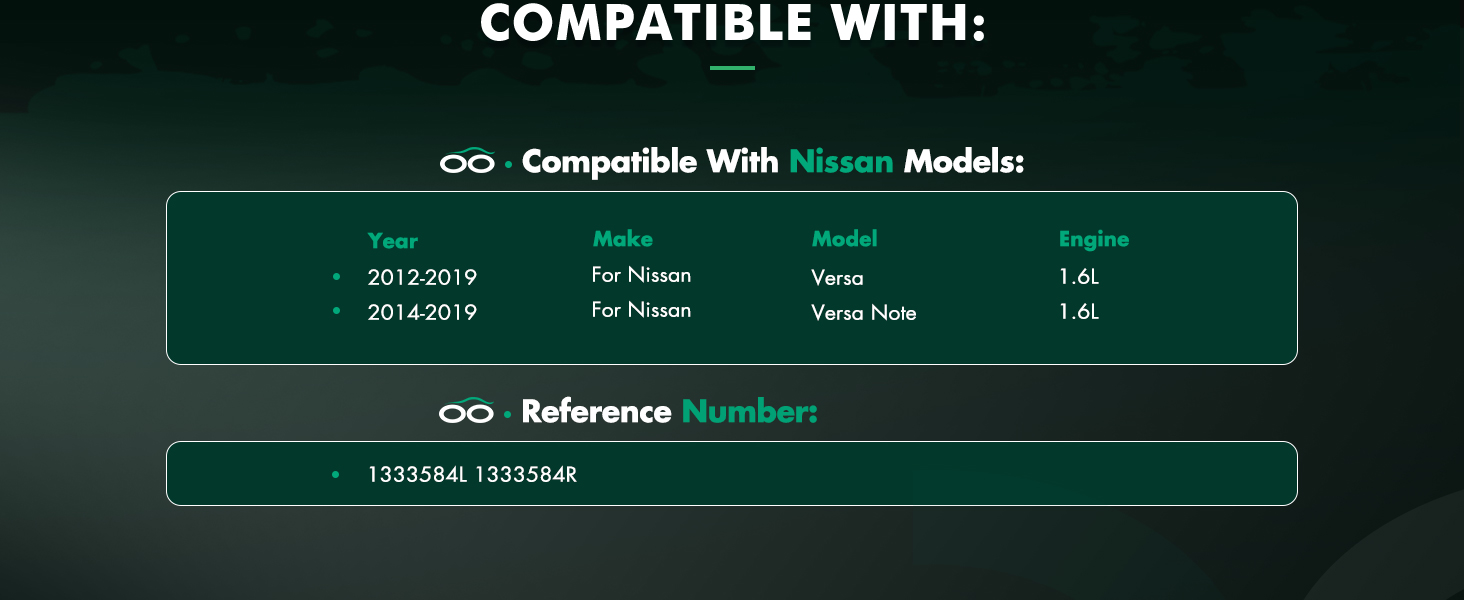Select the Model column header
This screenshot has width=1464, height=600.
click(x=844, y=239)
